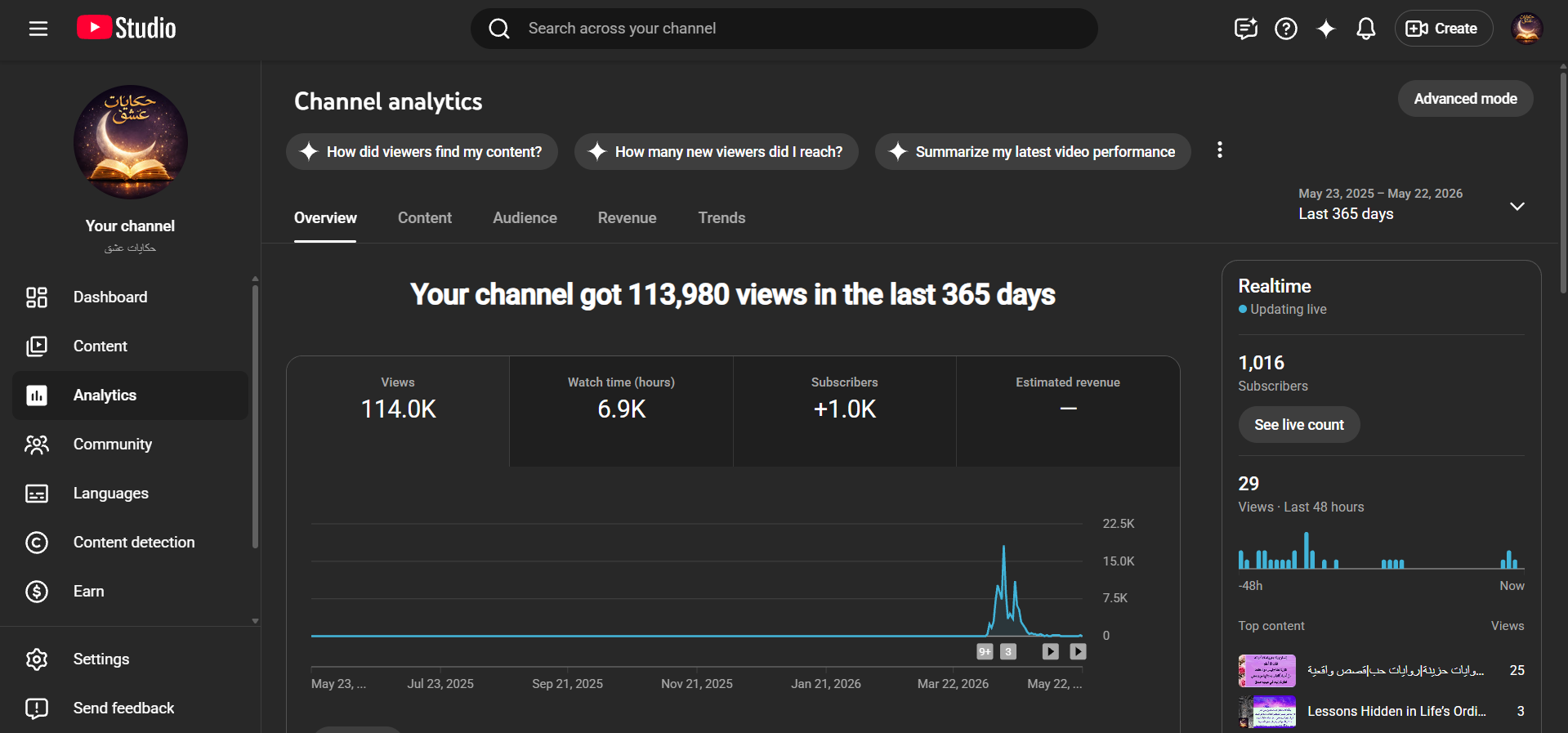
Task: Open the notifications bell
Action: click(1365, 29)
